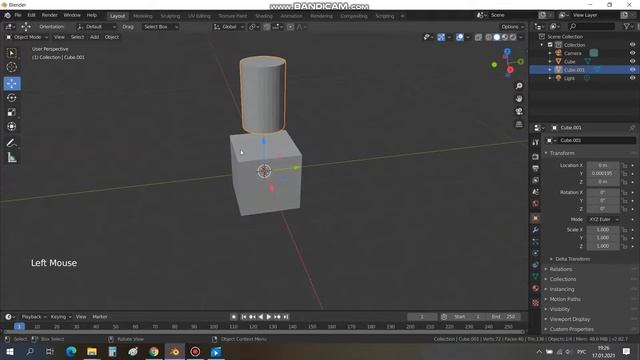Open the View Layer properties tab

(536, 180)
